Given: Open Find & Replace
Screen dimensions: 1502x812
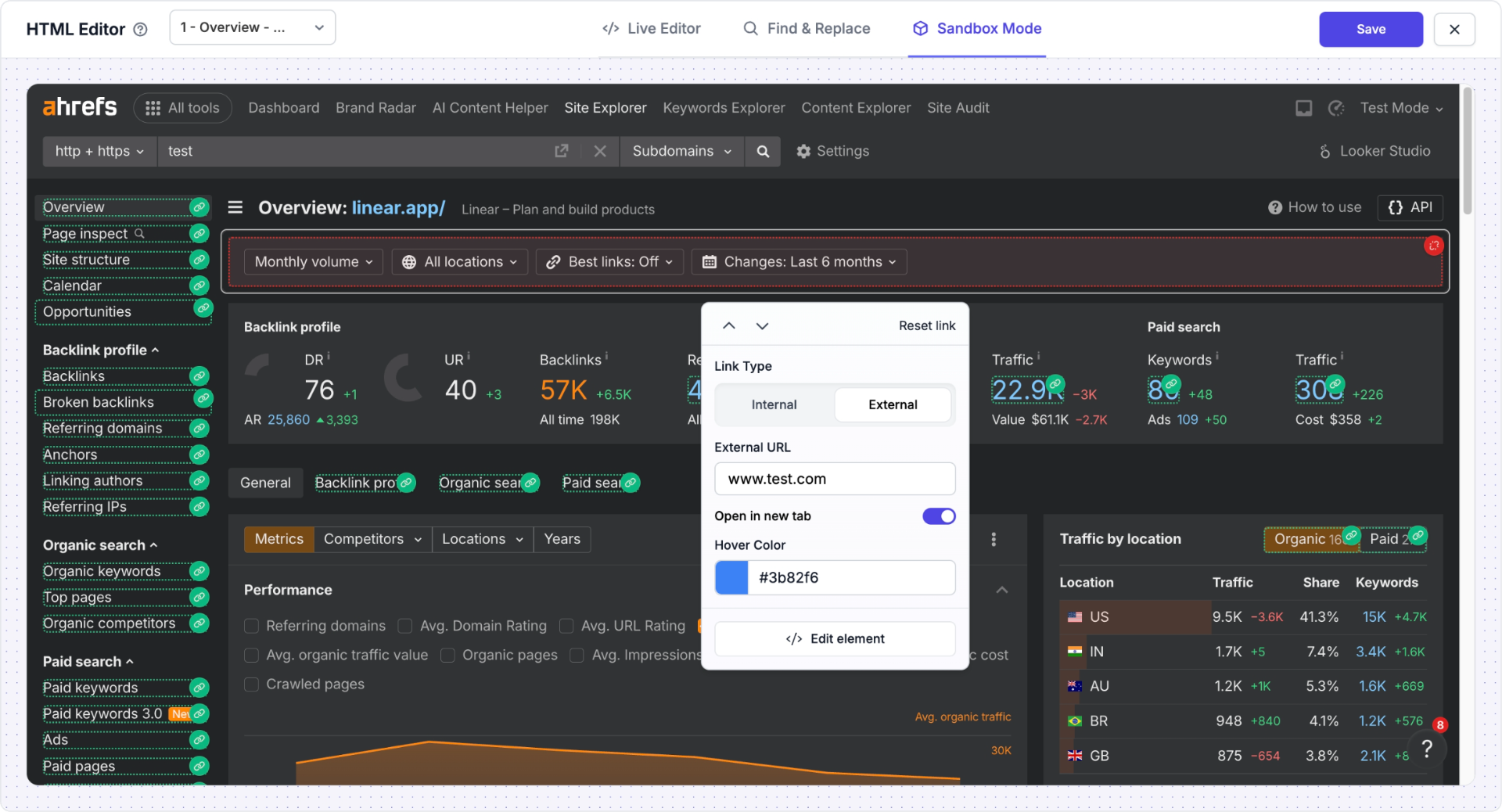Looking at the screenshot, I should coord(806,29).
